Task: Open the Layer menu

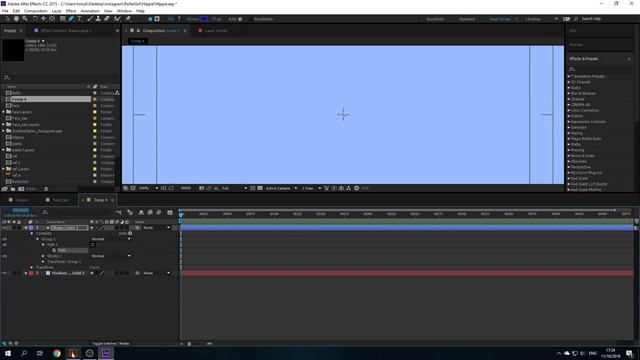Action: [57, 11]
